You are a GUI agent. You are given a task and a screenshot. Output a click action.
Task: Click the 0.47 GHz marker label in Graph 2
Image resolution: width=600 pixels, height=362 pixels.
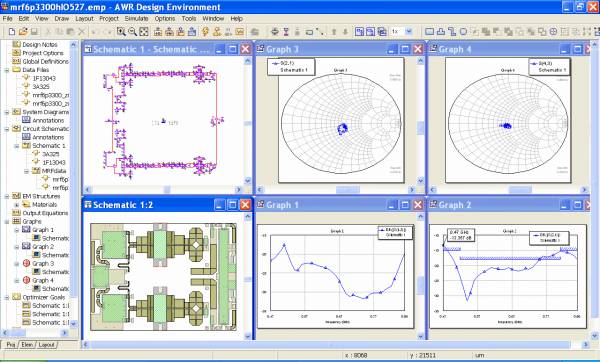pyautogui.click(x=461, y=235)
